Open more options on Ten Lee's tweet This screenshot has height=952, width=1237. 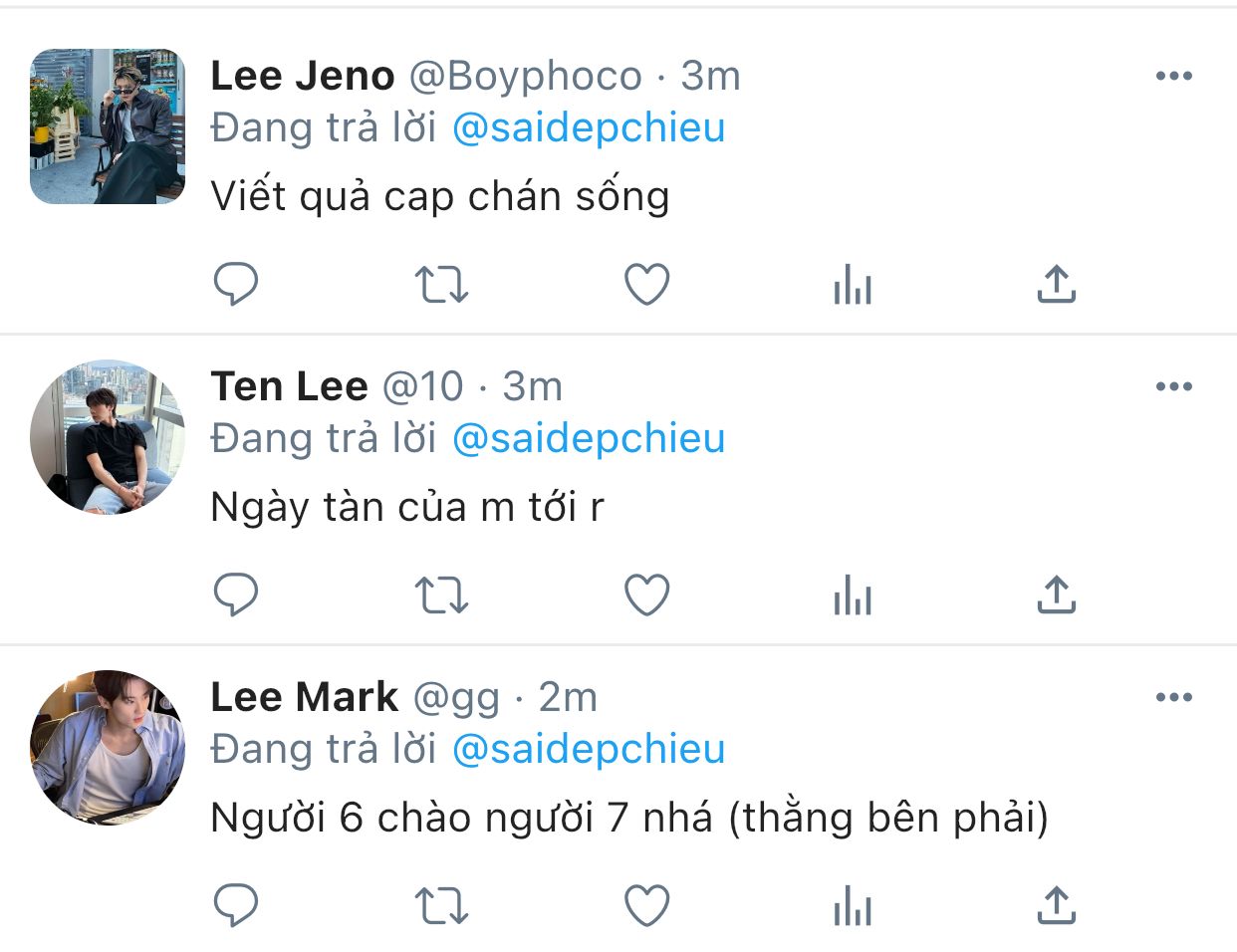pos(1174,386)
